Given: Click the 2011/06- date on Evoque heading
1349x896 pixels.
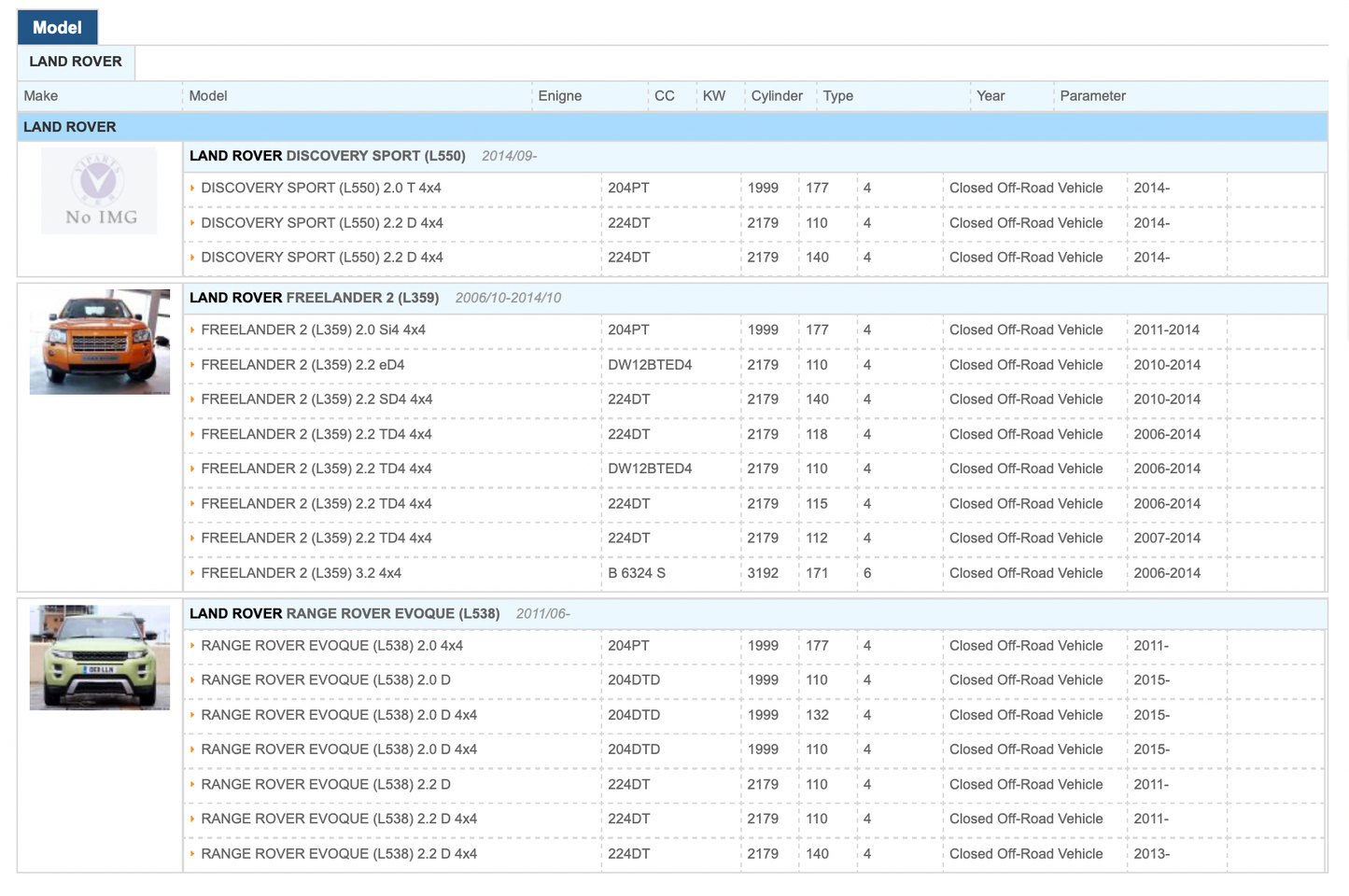Looking at the screenshot, I should [543, 613].
